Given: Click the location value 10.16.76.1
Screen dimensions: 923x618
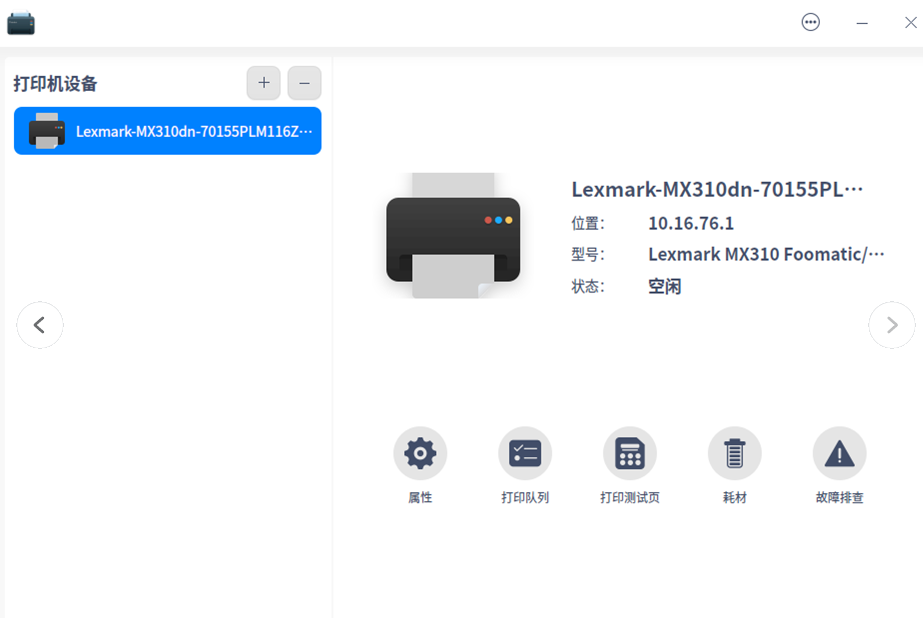Looking at the screenshot, I should click(x=691, y=224).
